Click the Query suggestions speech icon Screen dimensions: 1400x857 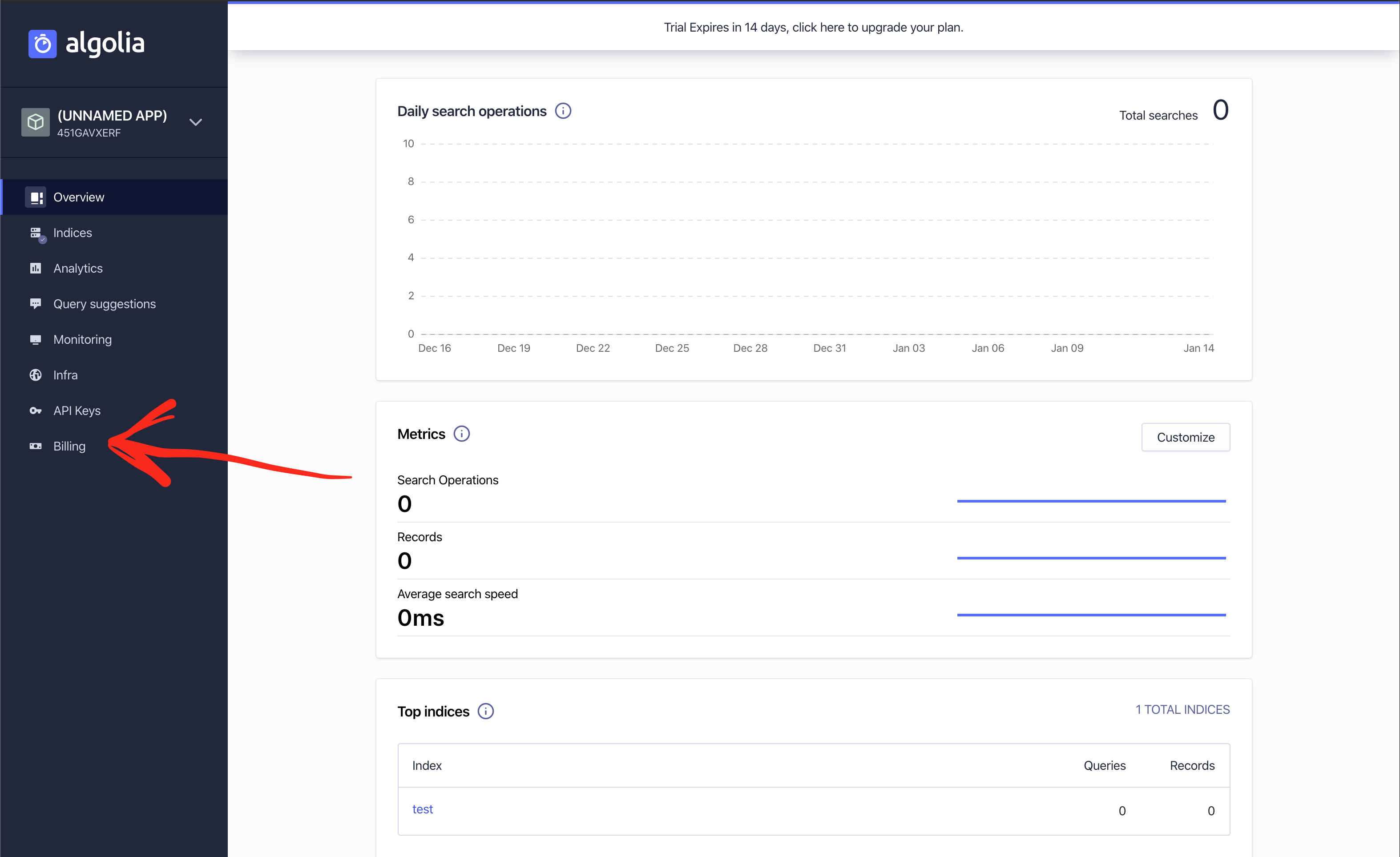[35, 304]
